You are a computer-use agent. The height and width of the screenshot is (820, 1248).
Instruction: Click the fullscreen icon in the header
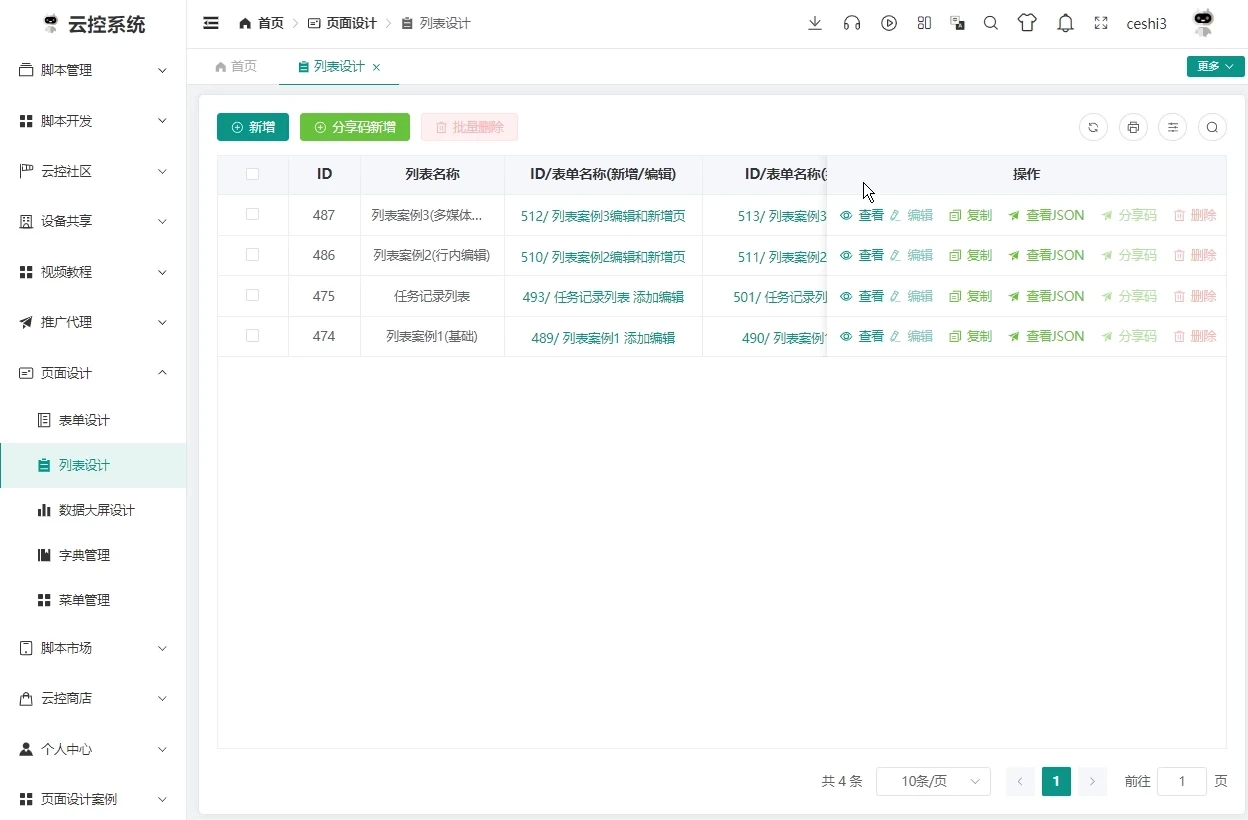tap(1101, 22)
